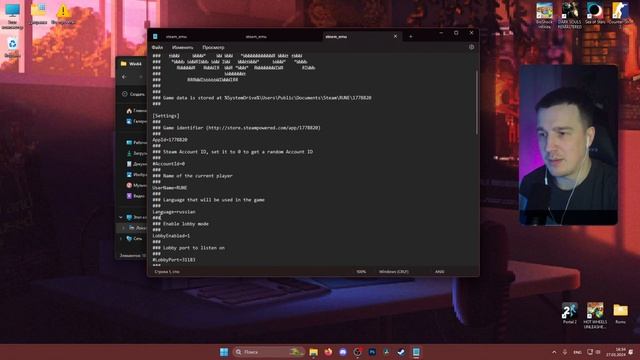The width and height of the screenshot is (640, 360).
Task: Click the AppId=1778820 line
Action: [170, 140]
